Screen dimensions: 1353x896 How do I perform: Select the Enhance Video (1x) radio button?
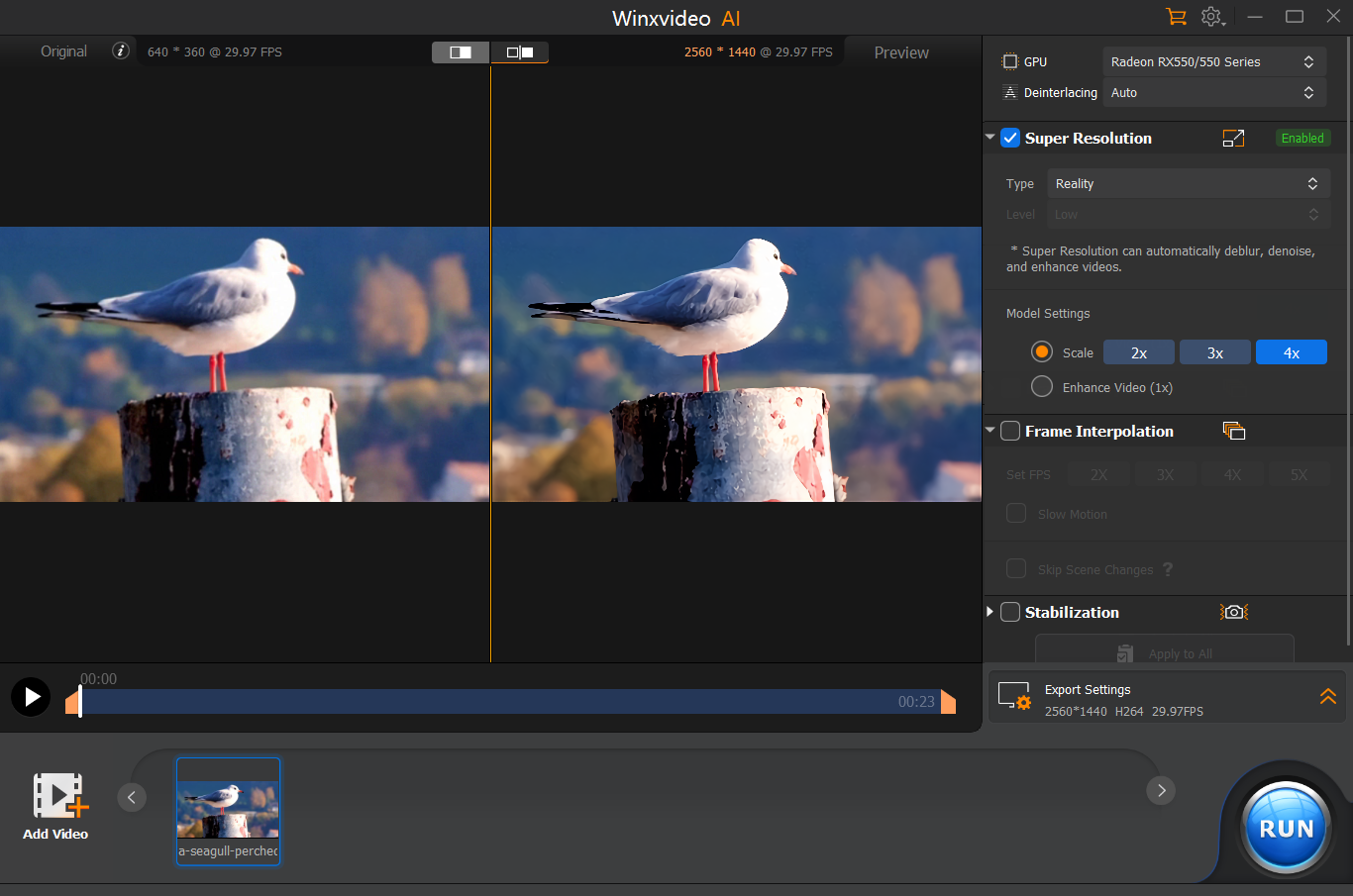(1042, 387)
